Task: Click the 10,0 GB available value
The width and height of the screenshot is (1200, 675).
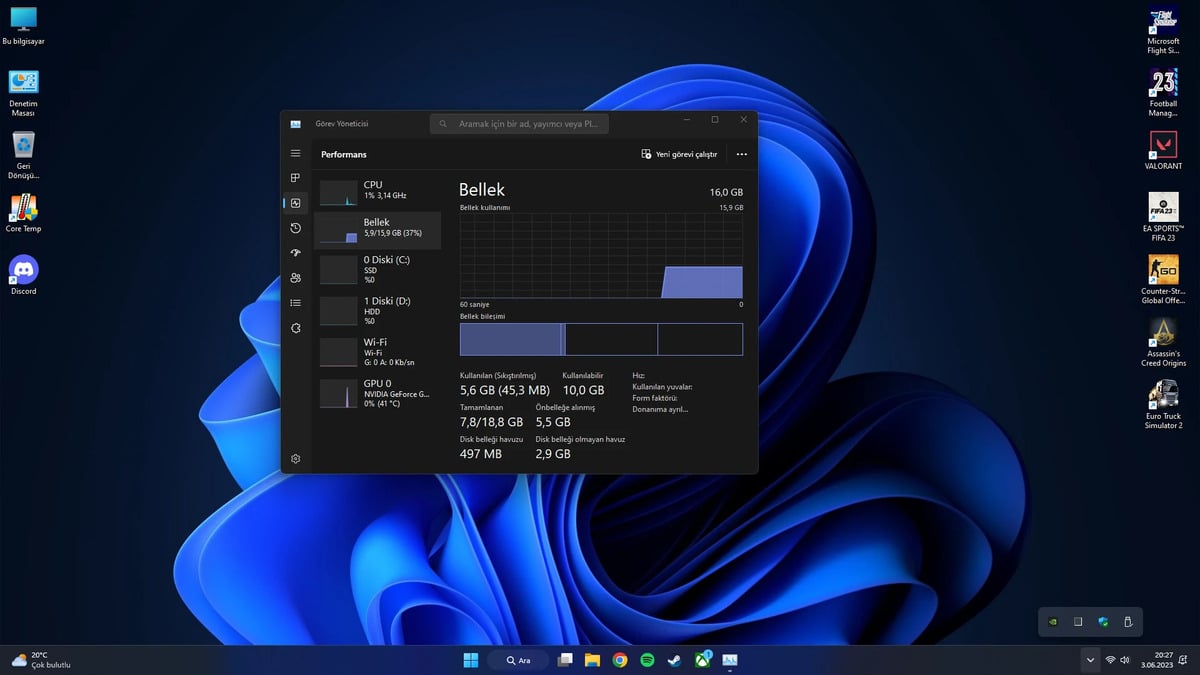Action: click(583, 390)
